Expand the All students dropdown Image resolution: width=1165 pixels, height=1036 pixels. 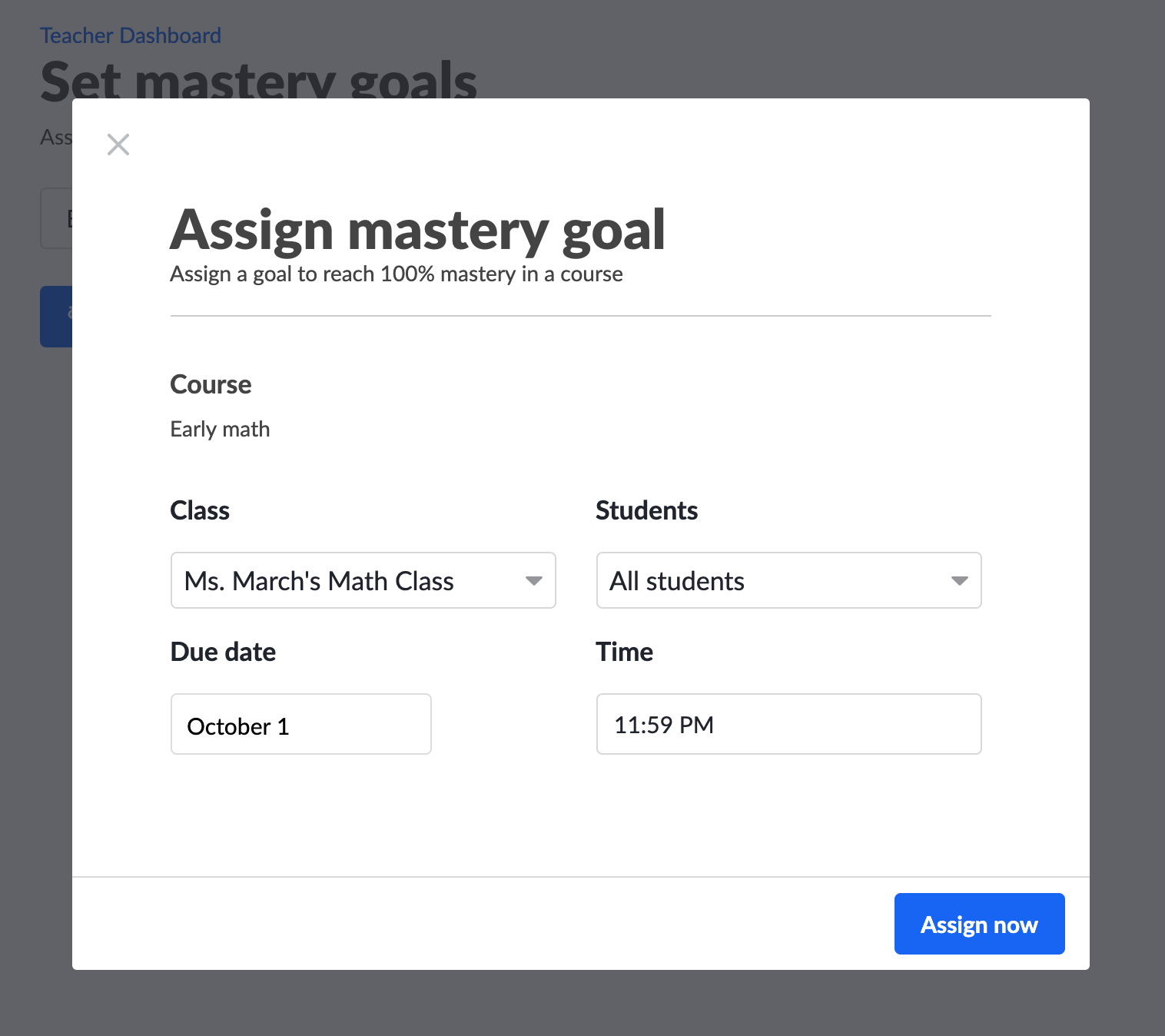(x=776, y=581)
